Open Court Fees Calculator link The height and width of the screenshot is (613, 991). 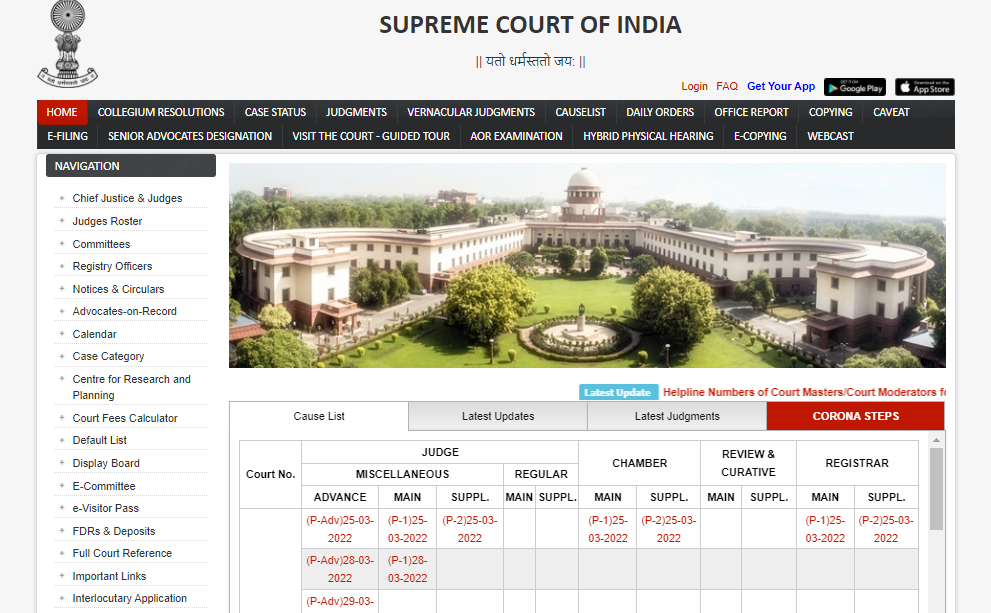coord(125,418)
